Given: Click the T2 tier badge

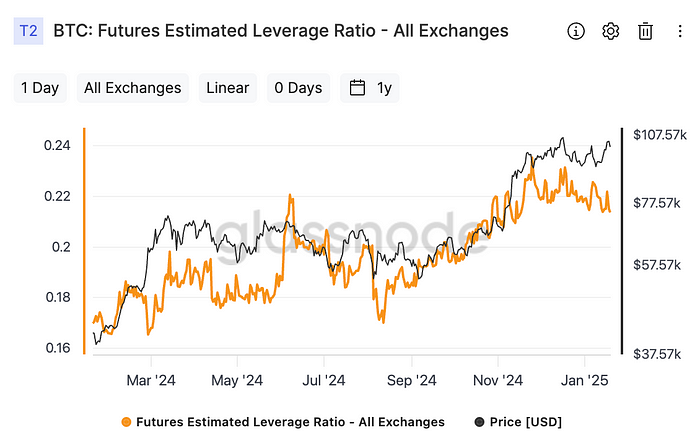Looking at the screenshot, I should (29, 31).
